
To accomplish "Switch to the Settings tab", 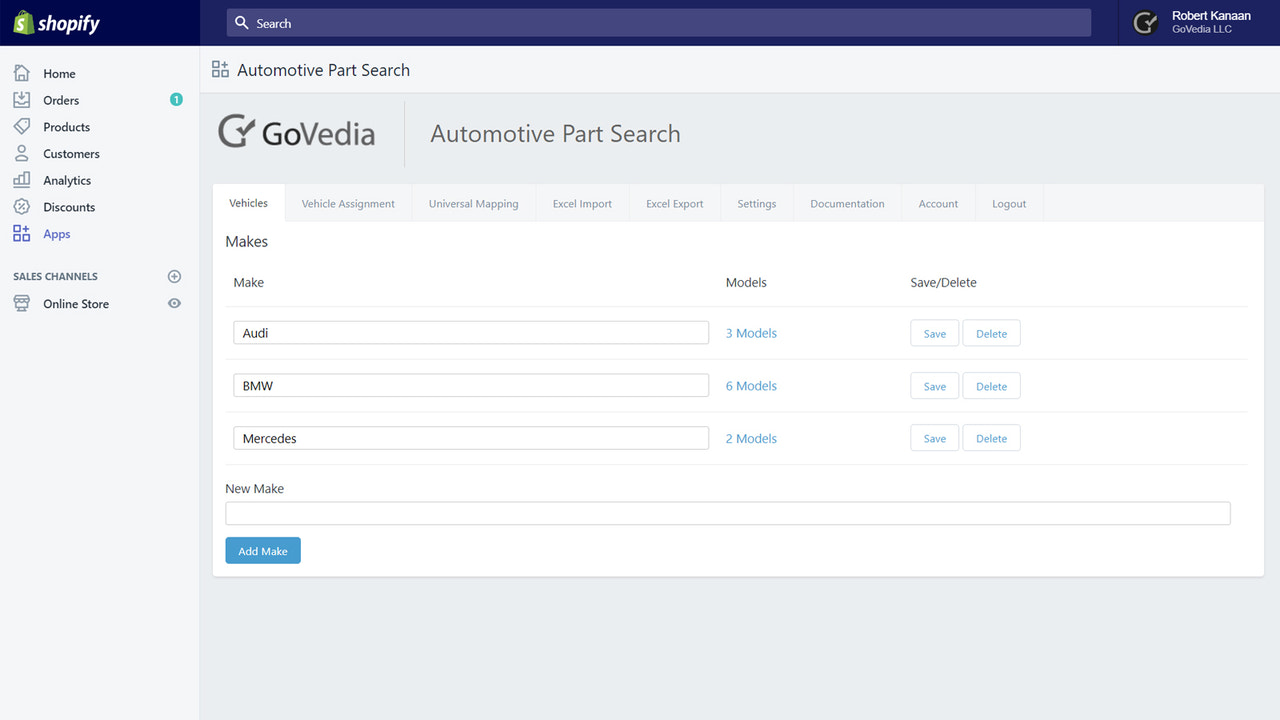I will 756,202.
